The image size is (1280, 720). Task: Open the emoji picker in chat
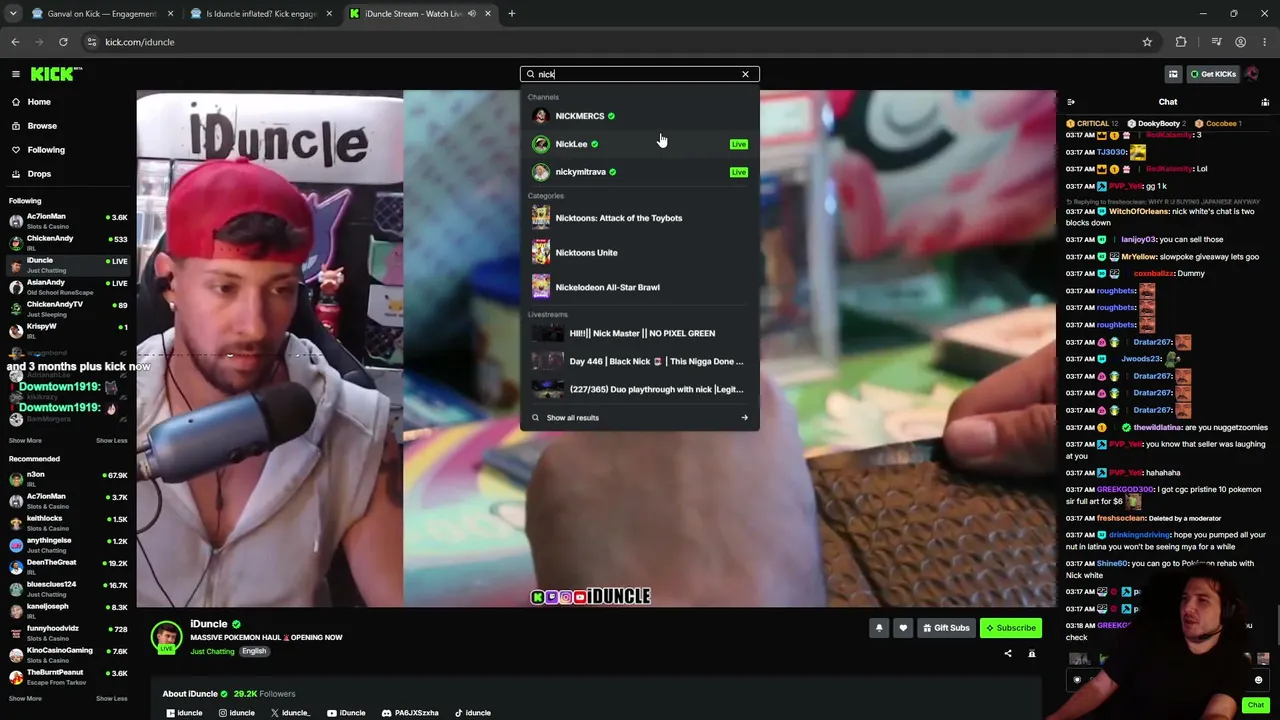(1258, 680)
